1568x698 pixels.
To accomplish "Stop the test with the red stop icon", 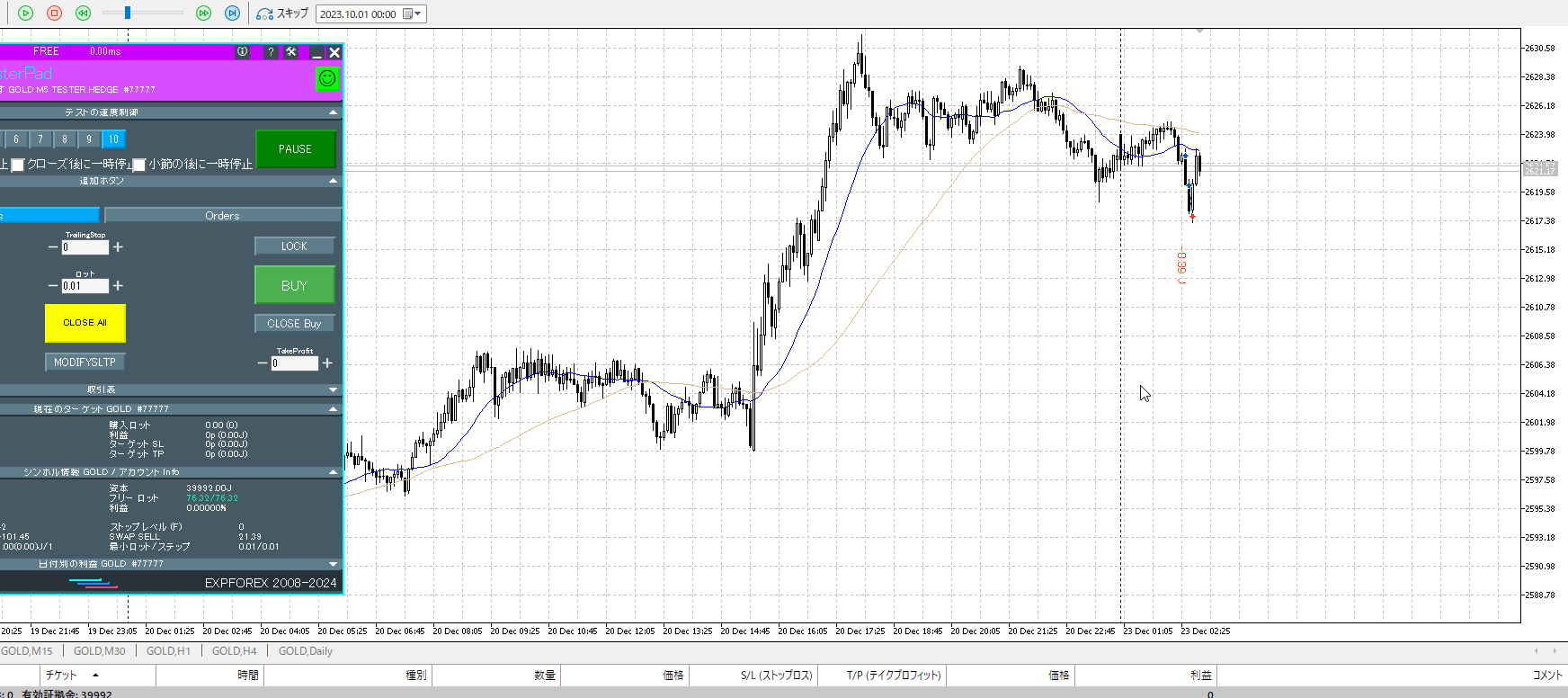I will [54, 13].
